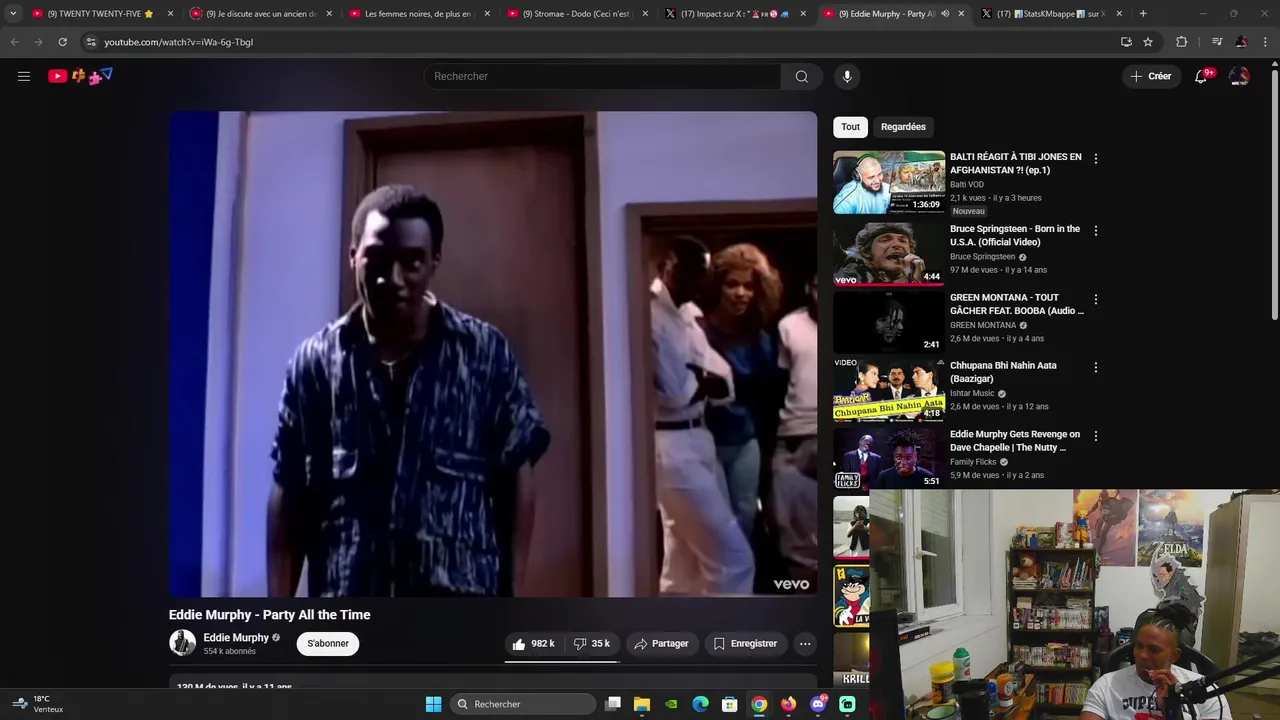Open the Eddie Murphy channel avatar
This screenshot has width=1280, height=720.
[x=182, y=643]
